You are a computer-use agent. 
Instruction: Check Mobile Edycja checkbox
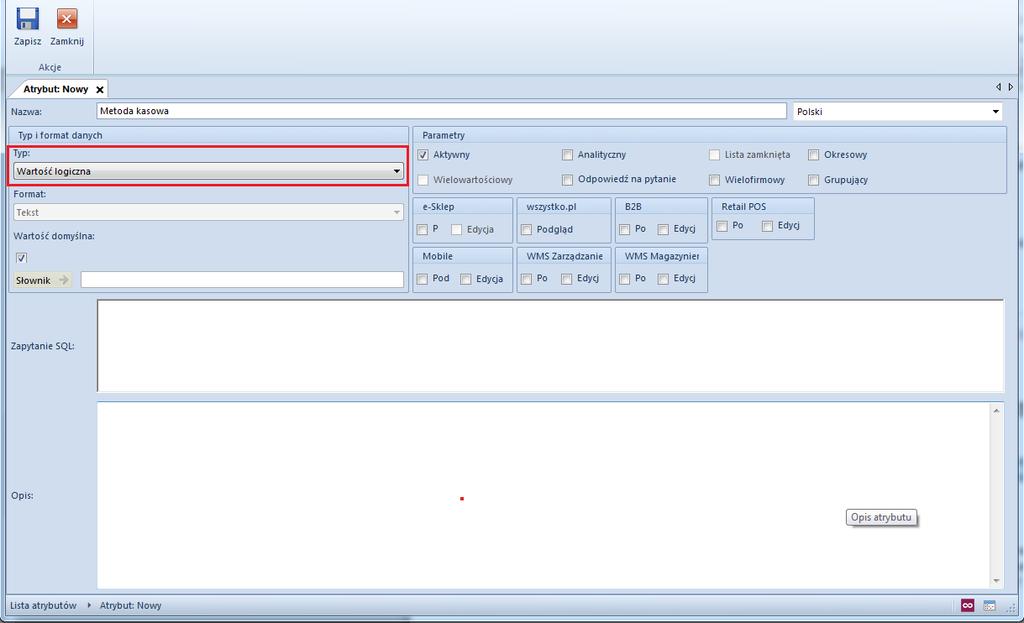pos(466,279)
